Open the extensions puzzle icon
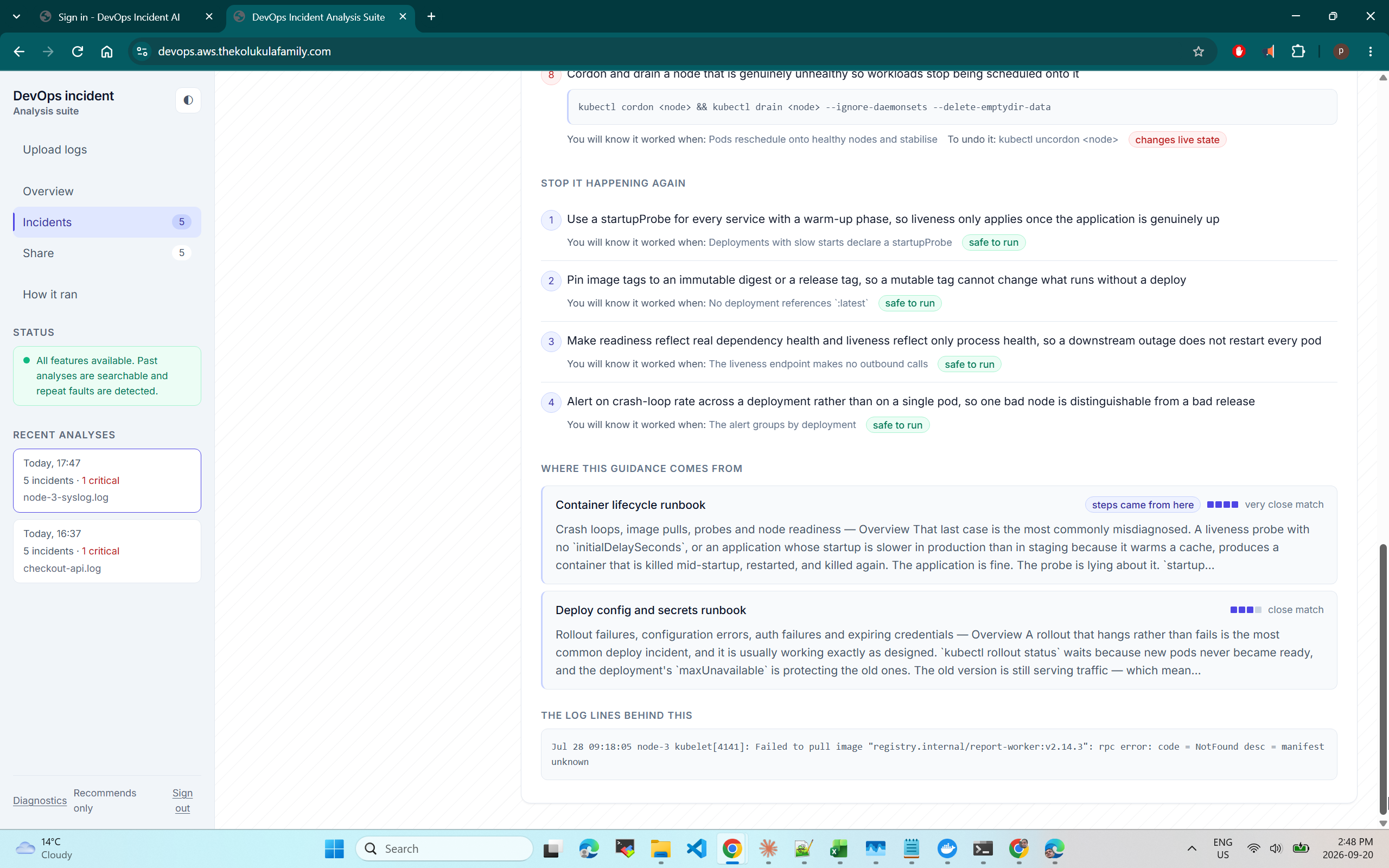The width and height of the screenshot is (1389, 868). coord(1298,51)
